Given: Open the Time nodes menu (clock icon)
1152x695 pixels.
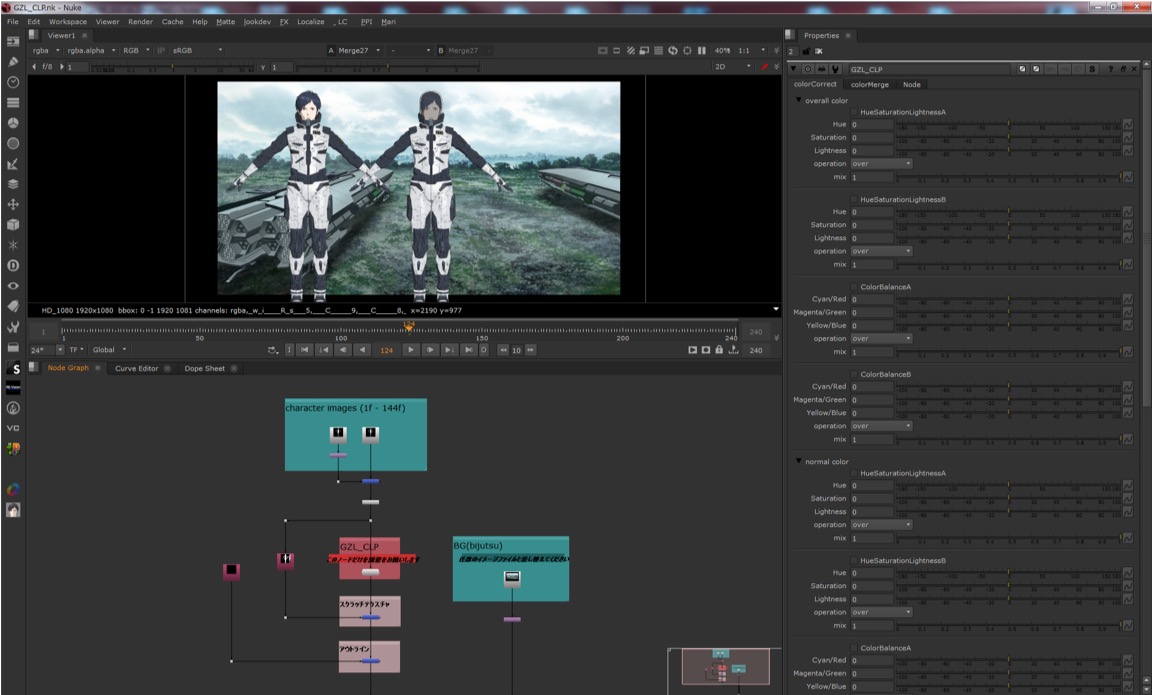Looking at the screenshot, I should (12, 82).
